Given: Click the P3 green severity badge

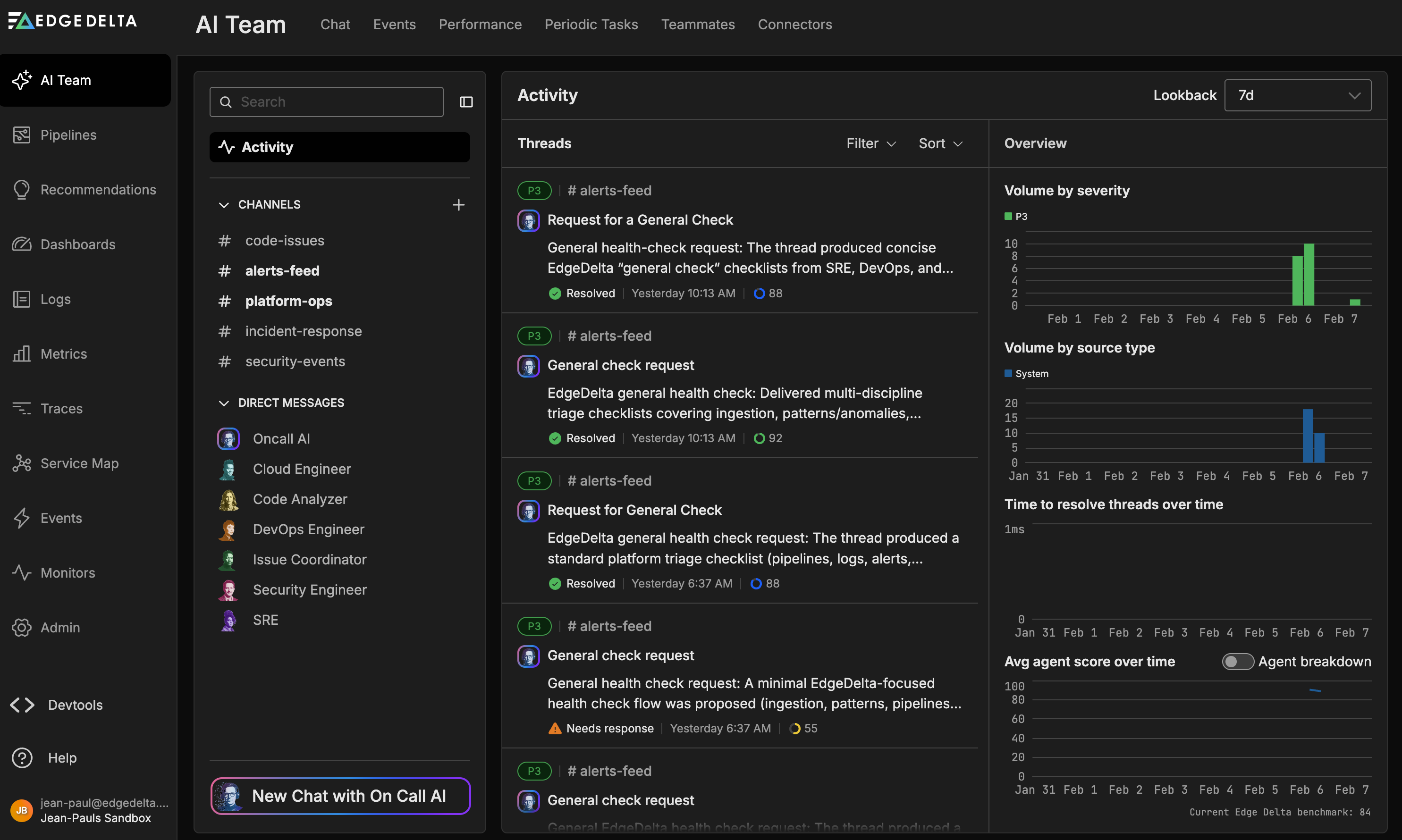Looking at the screenshot, I should click(x=534, y=190).
